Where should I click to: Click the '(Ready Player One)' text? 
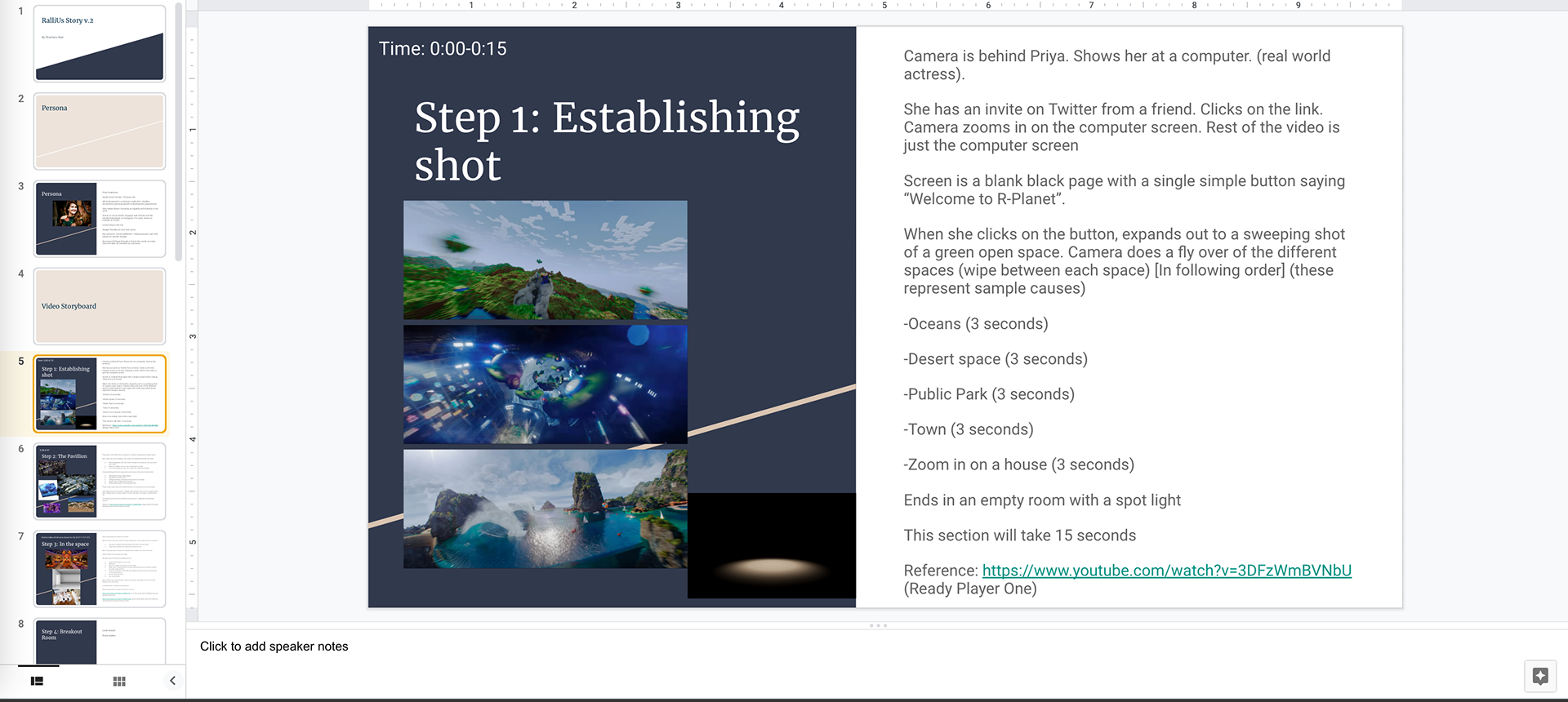[970, 589]
